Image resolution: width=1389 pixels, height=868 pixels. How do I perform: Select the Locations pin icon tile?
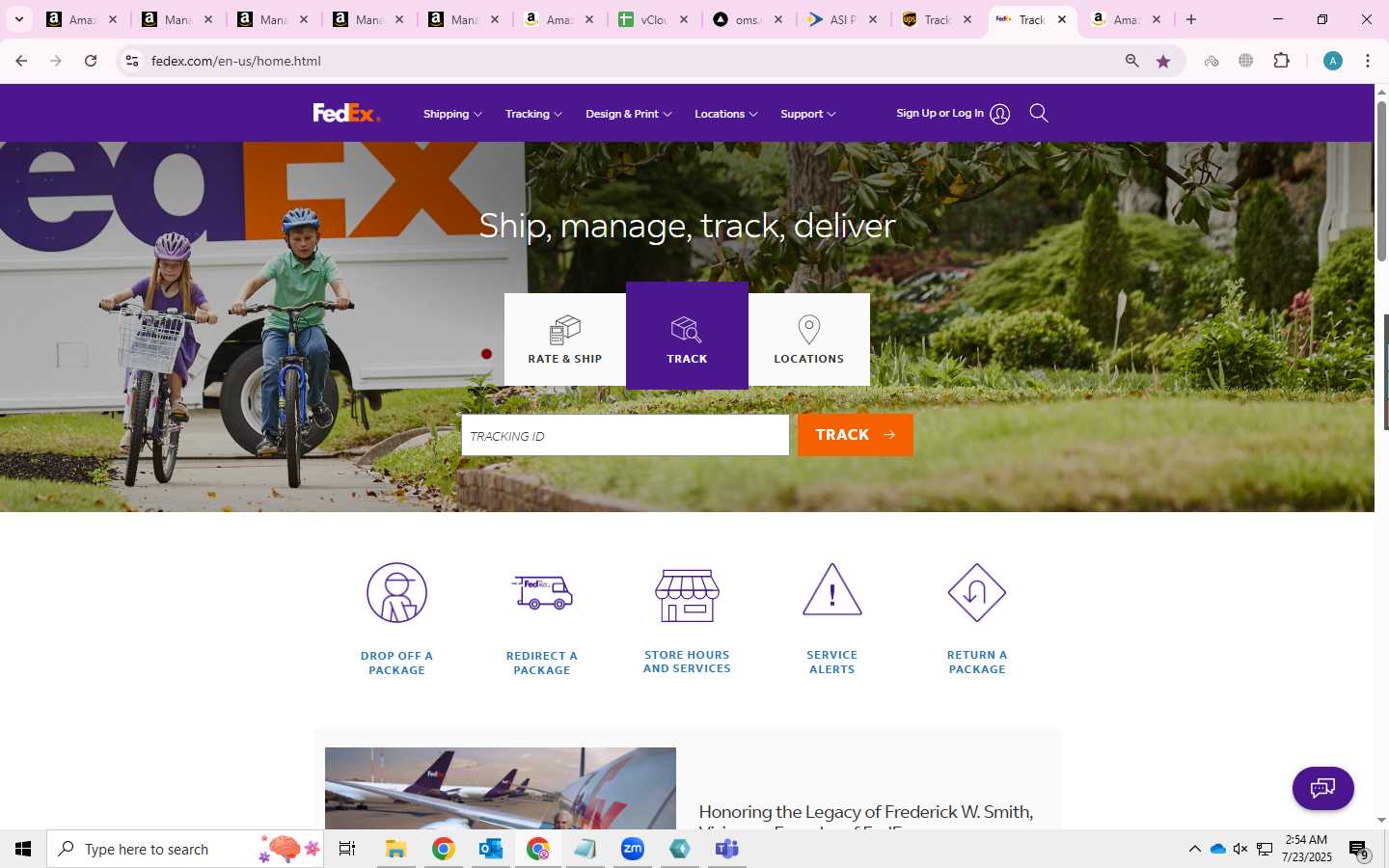[x=809, y=339]
